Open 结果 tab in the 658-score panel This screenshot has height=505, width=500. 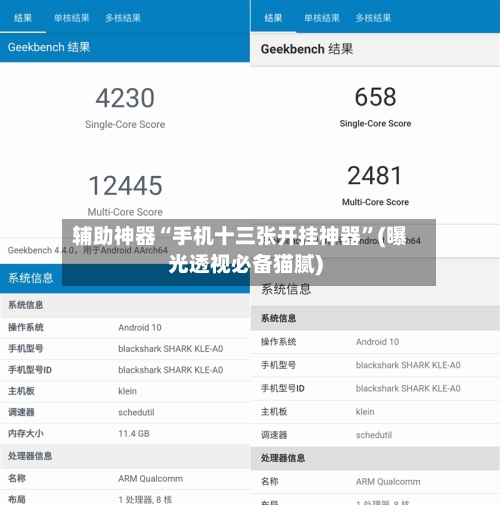(273, 18)
